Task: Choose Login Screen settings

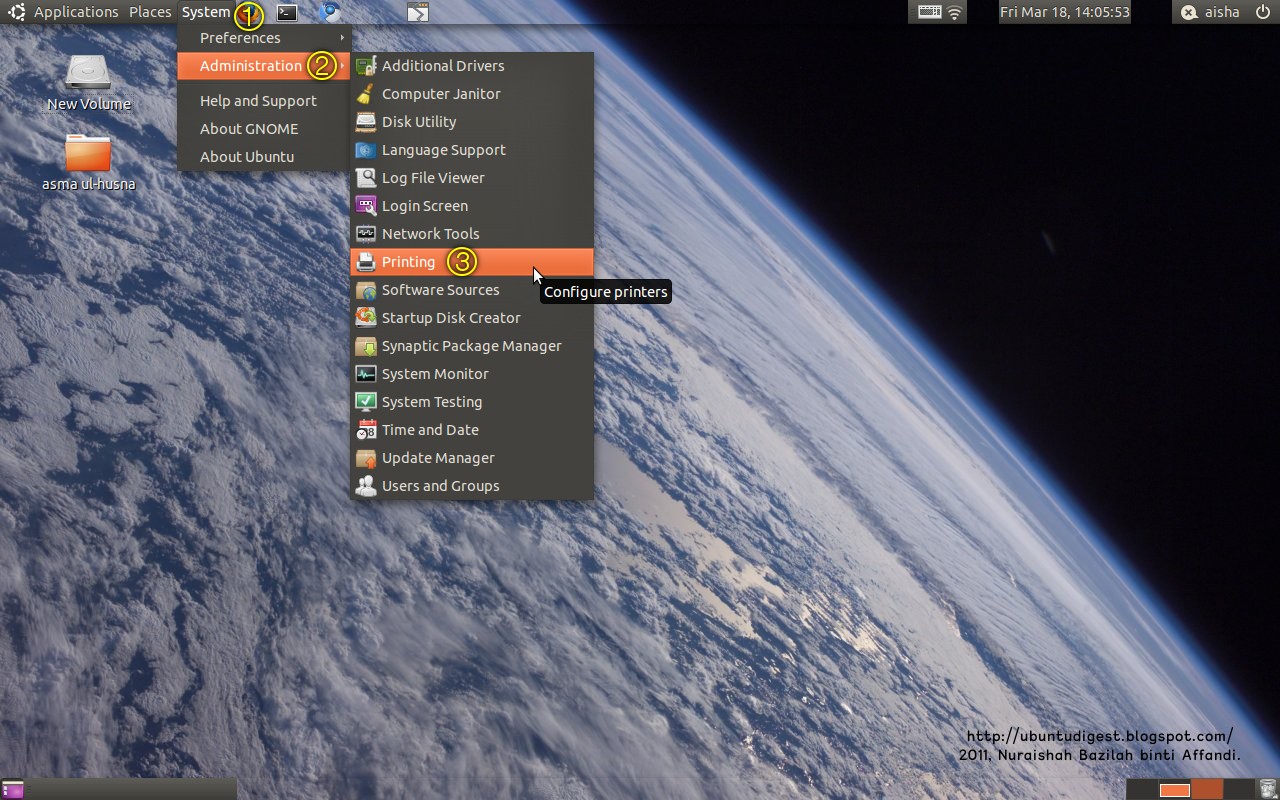Action: coord(472,206)
